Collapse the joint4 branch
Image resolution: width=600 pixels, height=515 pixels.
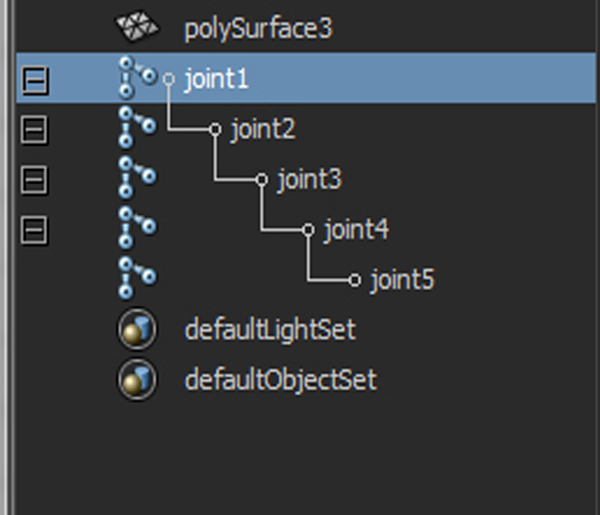[x=34, y=230]
